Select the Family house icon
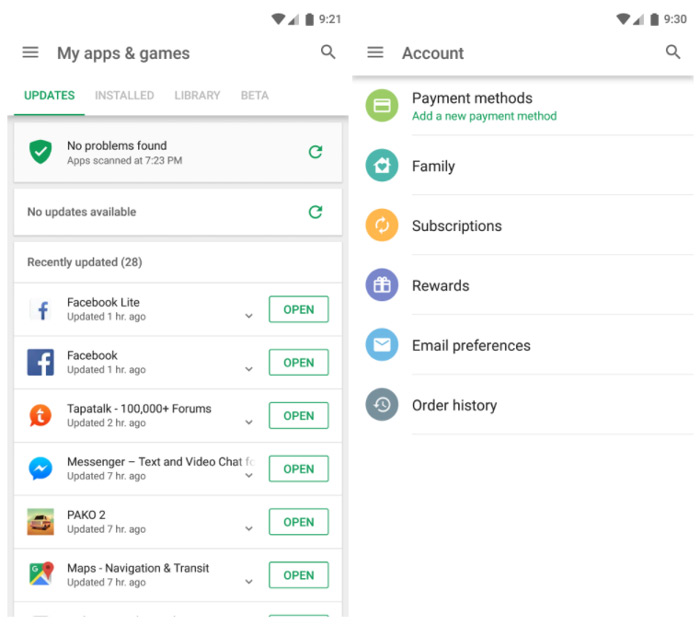Screen dimensions: 700x625 pos(382,166)
